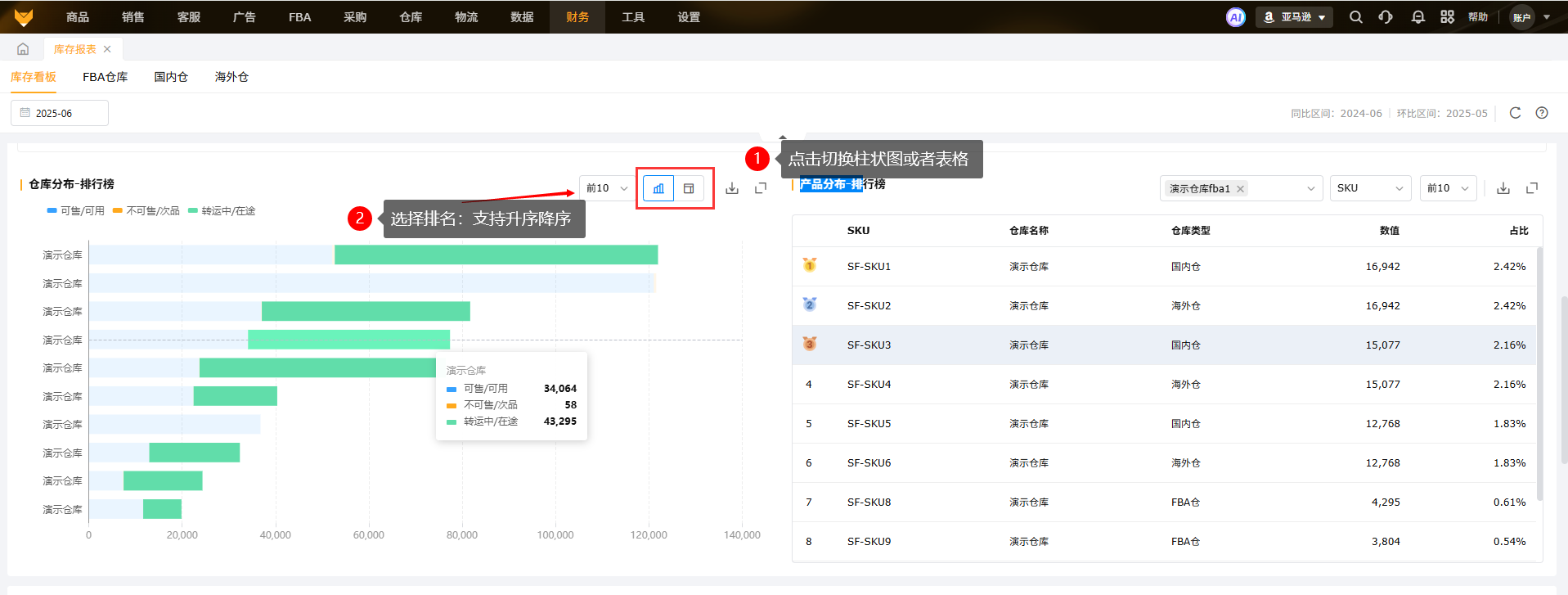Open the 数据 menu

(522, 17)
